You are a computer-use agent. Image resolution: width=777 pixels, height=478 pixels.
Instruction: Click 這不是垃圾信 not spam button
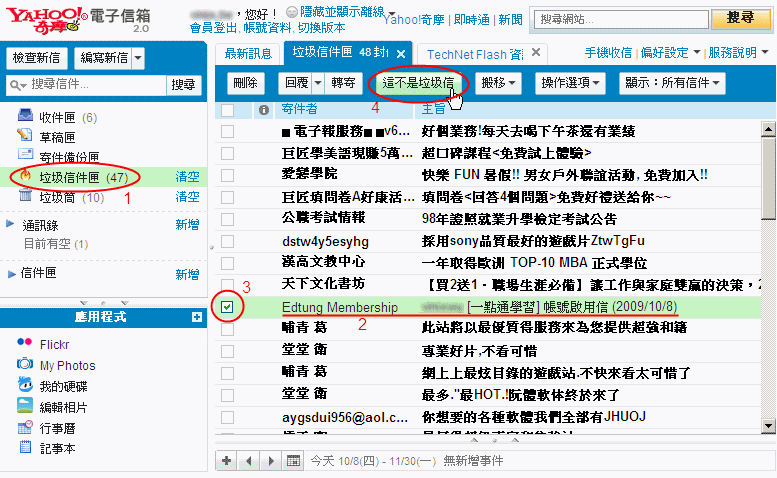pos(419,83)
